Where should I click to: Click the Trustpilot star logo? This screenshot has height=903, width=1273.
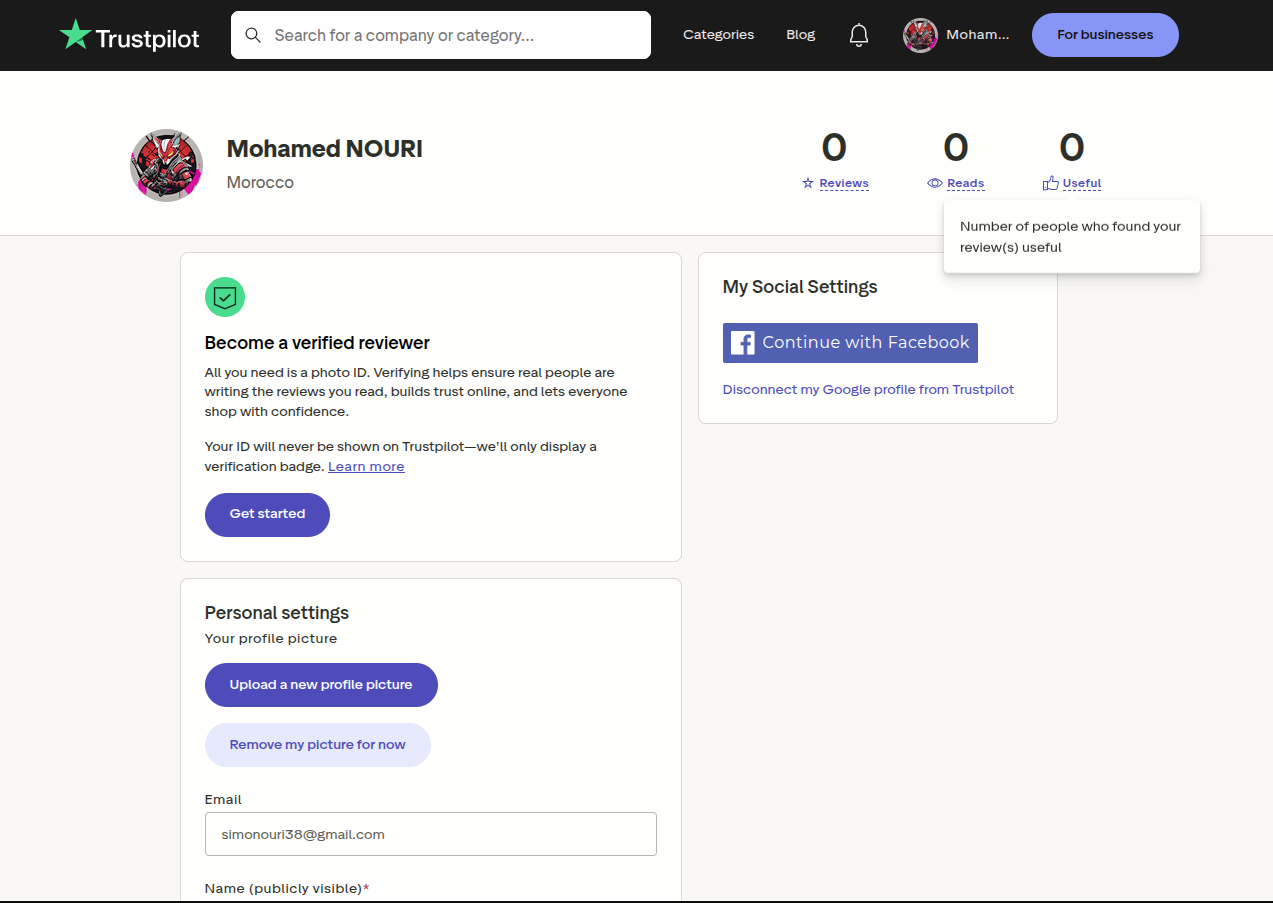pyautogui.click(x=75, y=35)
